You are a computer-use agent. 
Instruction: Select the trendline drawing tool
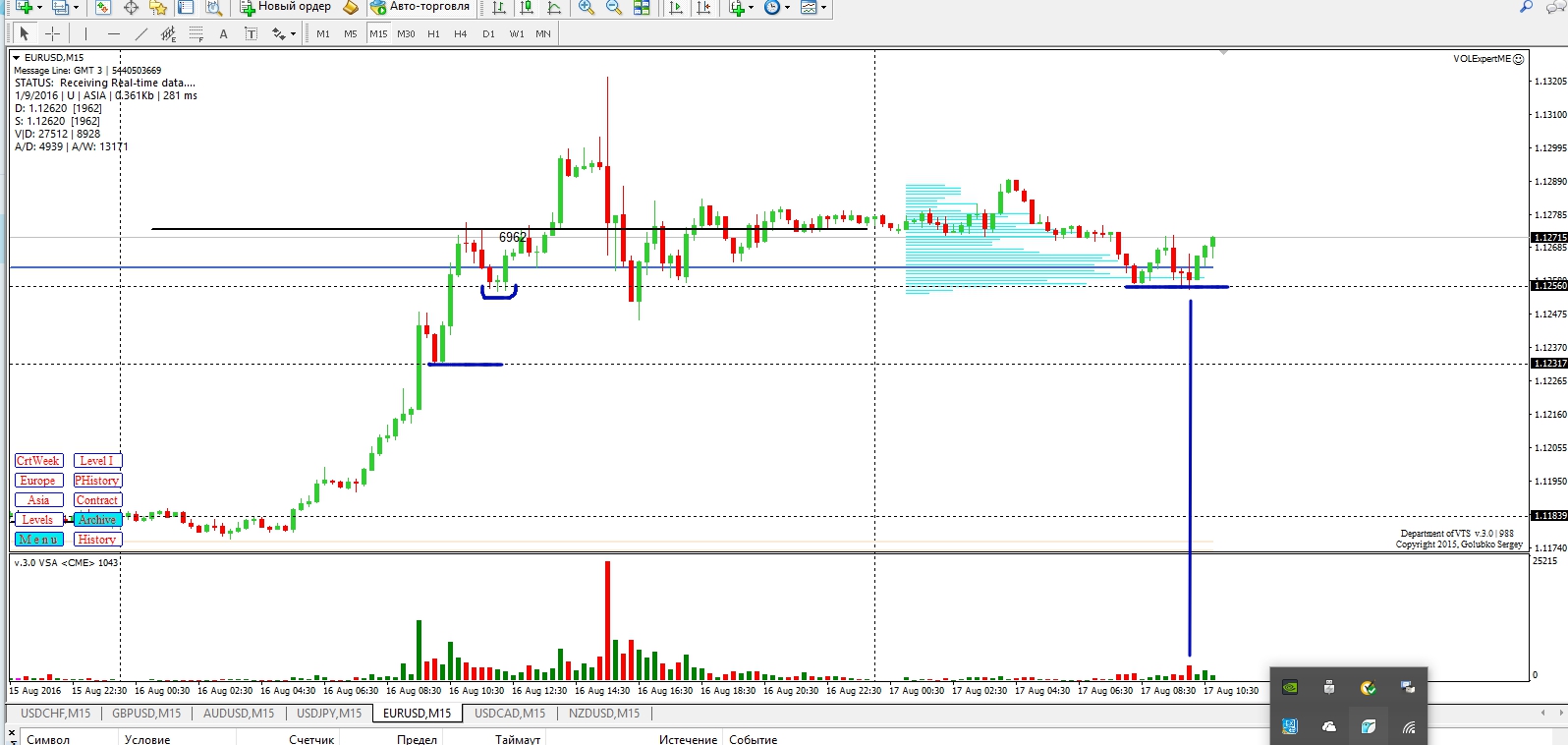tap(141, 33)
